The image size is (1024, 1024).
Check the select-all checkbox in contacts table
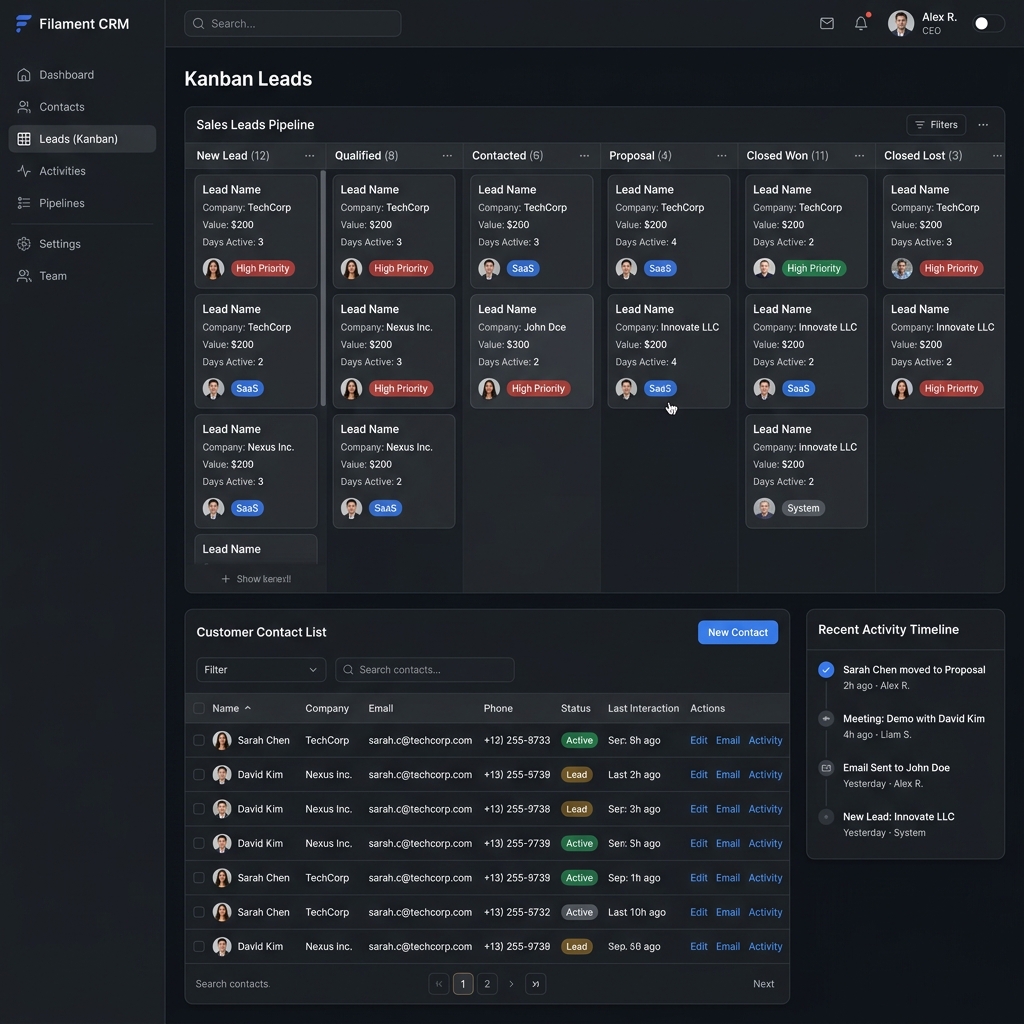coord(198,708)
